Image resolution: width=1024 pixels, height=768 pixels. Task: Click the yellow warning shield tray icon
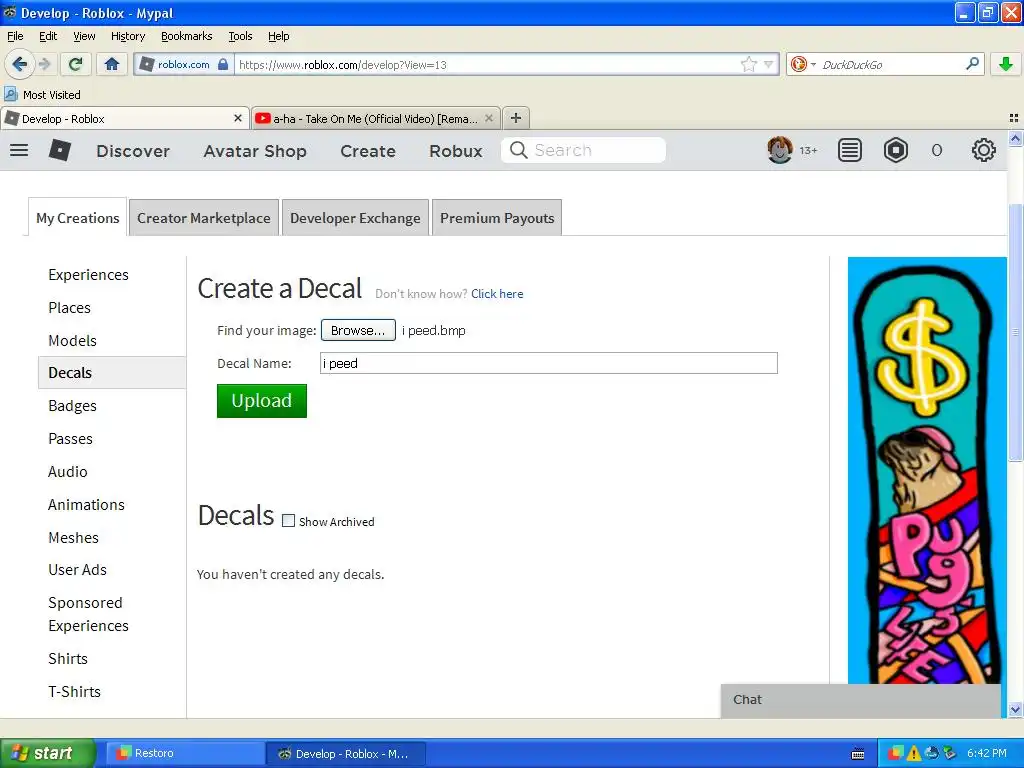tap(914, 753)
